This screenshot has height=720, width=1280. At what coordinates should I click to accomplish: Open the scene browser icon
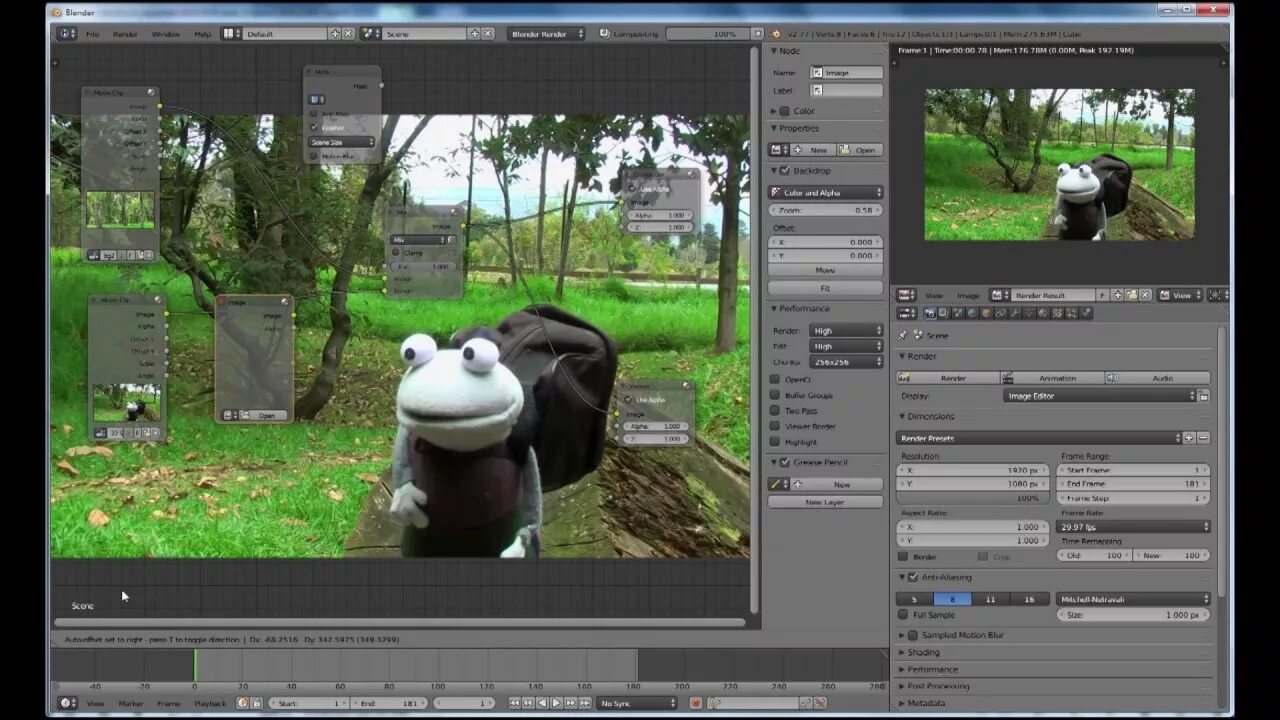click(370, 34)
